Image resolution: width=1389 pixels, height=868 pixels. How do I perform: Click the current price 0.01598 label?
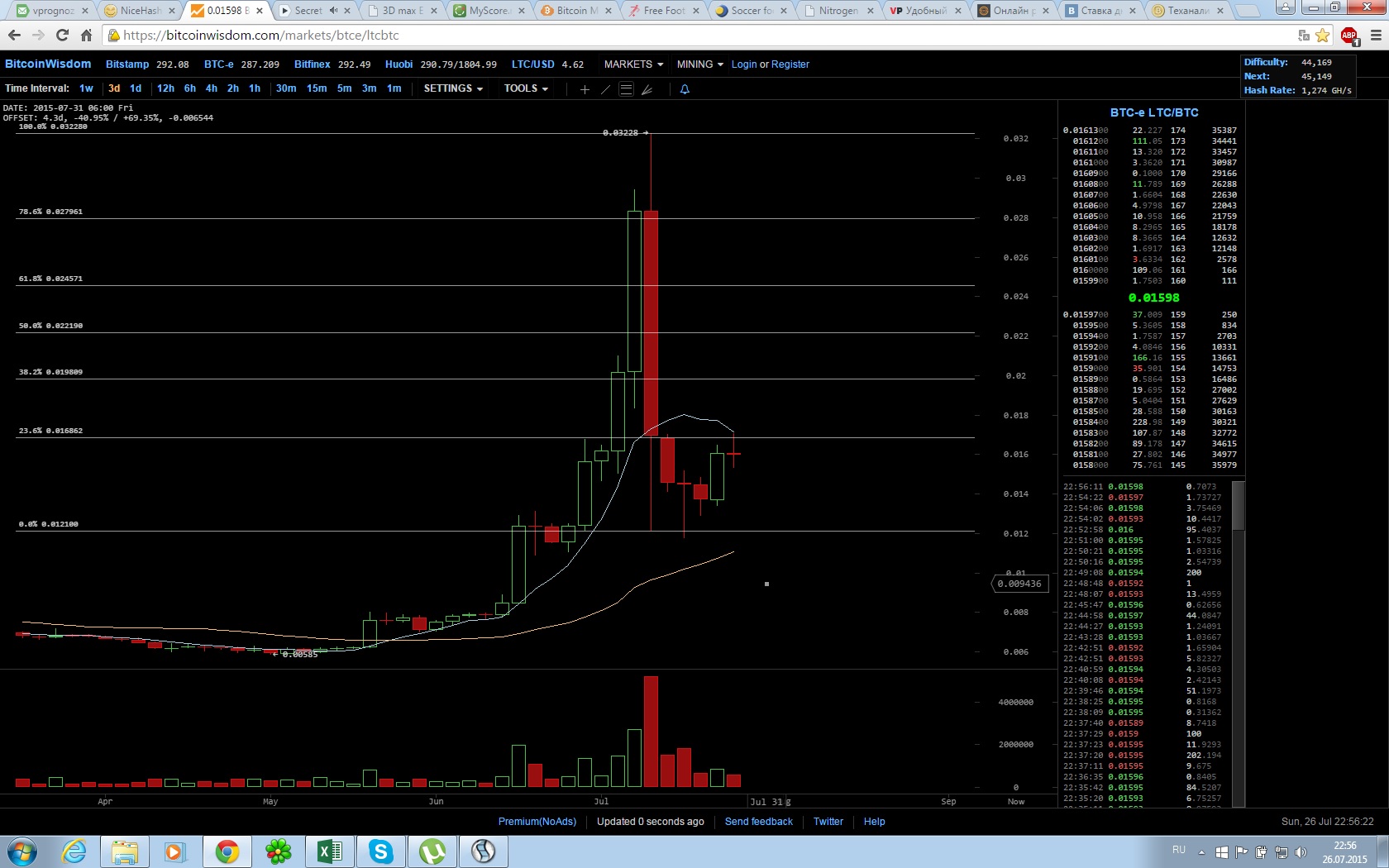pos(1153,298)
